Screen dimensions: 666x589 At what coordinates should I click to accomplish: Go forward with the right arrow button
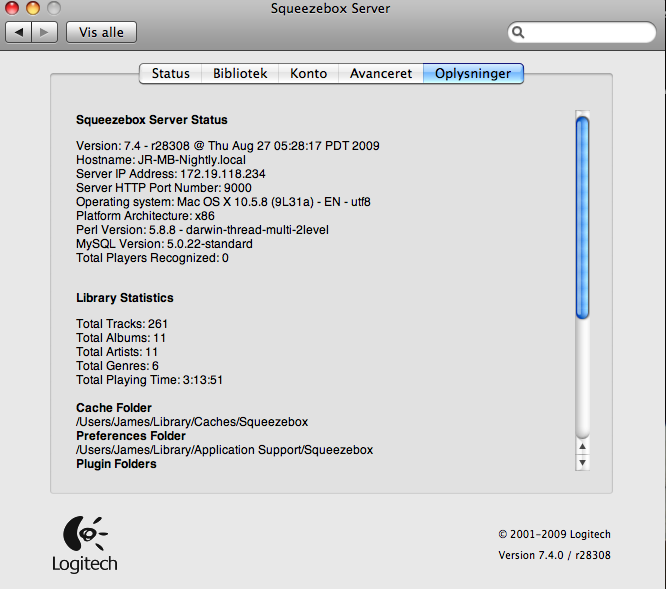pos(45,32)
